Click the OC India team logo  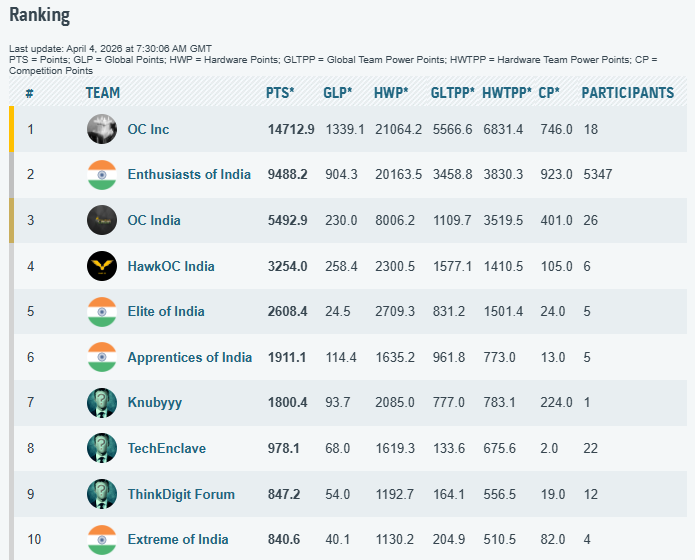tap(102, 220)
